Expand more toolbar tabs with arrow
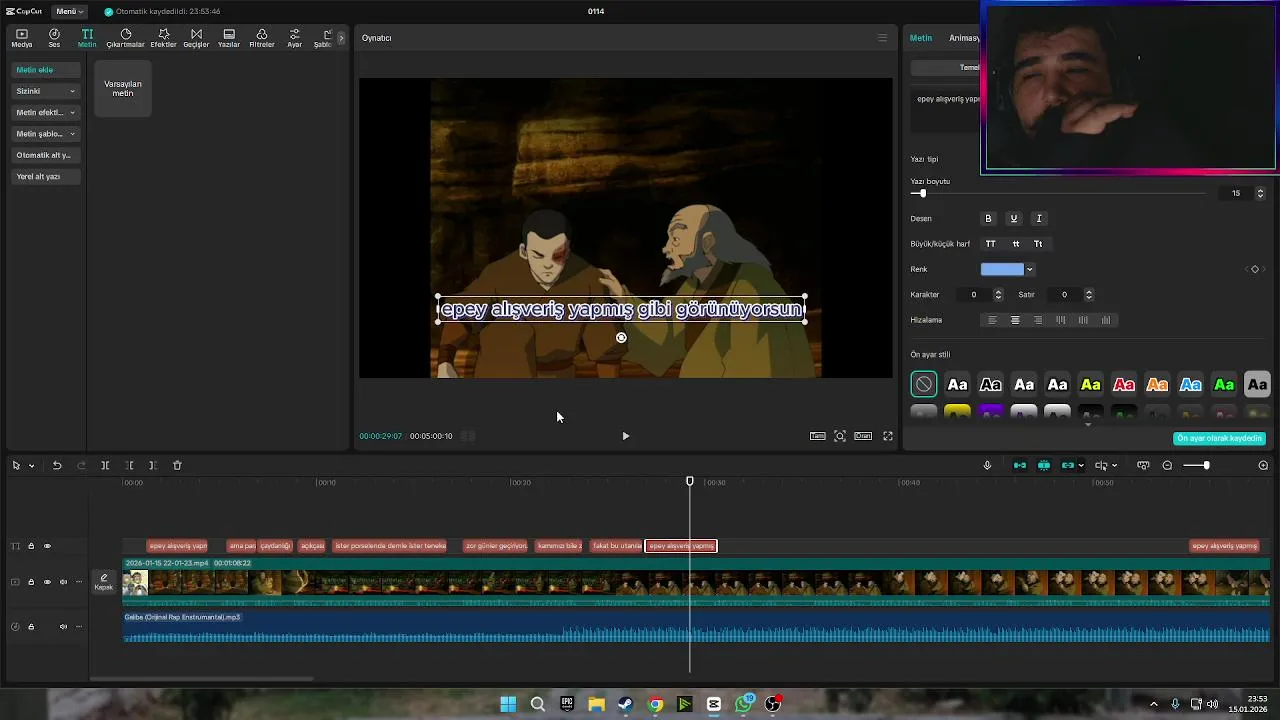 (341, 38)
